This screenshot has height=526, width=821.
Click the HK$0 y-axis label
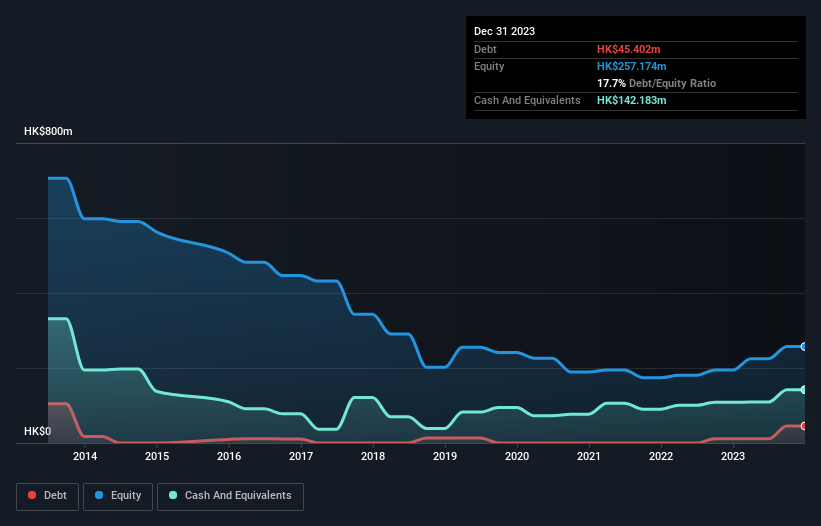38,431
